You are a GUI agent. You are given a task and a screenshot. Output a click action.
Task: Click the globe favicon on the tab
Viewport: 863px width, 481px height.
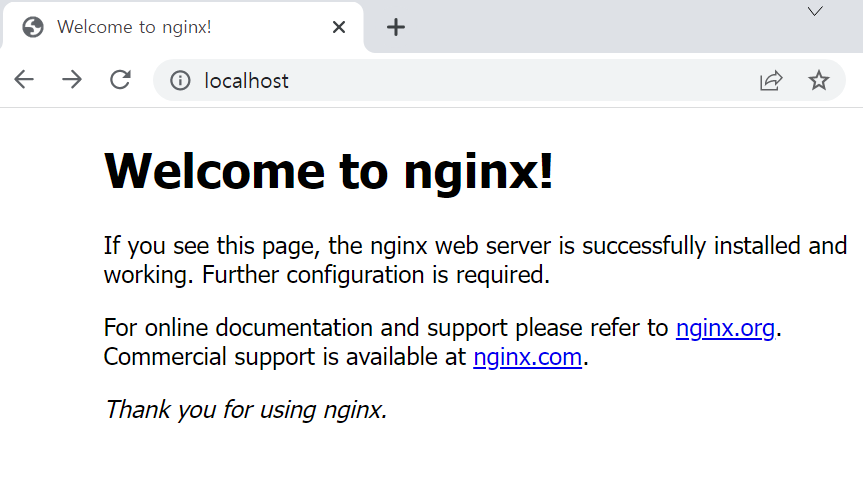pos(33,27)
